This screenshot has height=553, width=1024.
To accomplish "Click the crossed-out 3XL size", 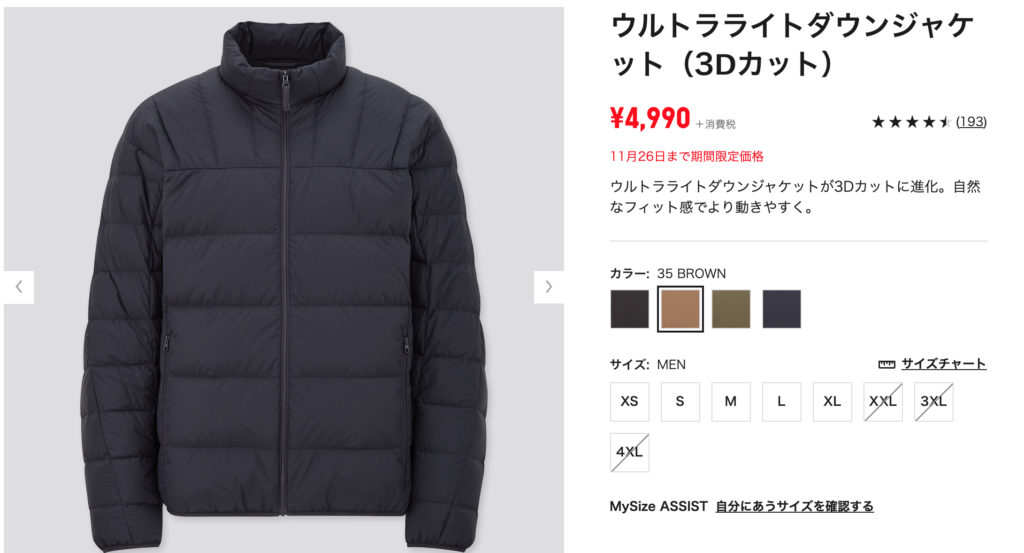I will click(x=933, y=402).
